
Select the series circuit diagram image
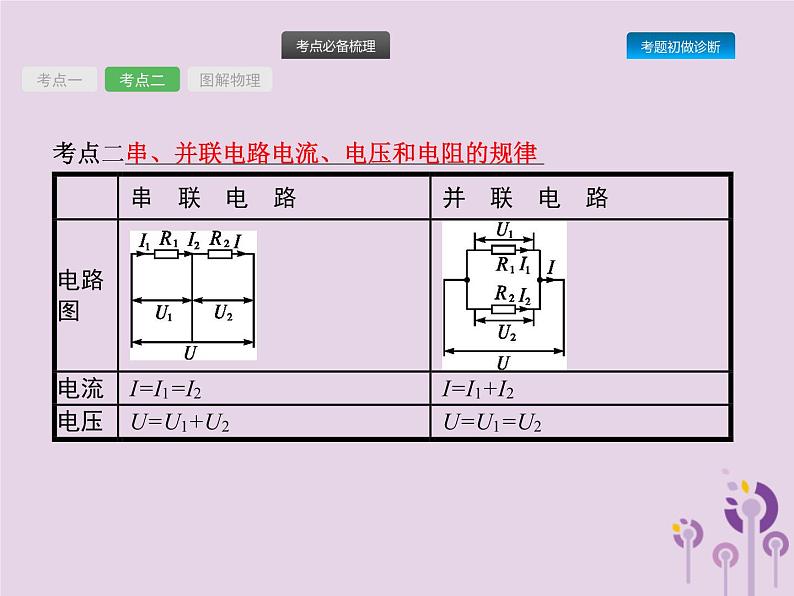coord(193,295)
